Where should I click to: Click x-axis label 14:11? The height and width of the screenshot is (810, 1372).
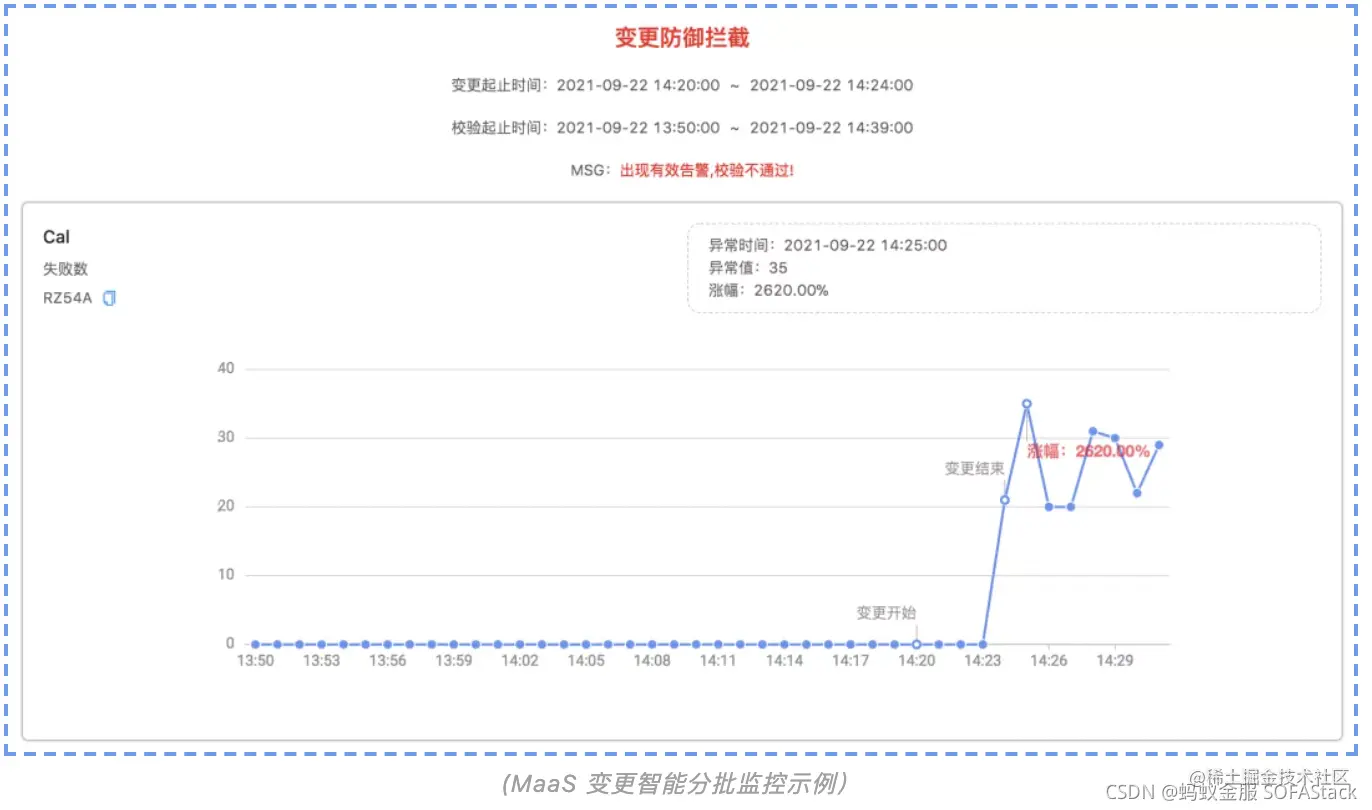[717, 661]
